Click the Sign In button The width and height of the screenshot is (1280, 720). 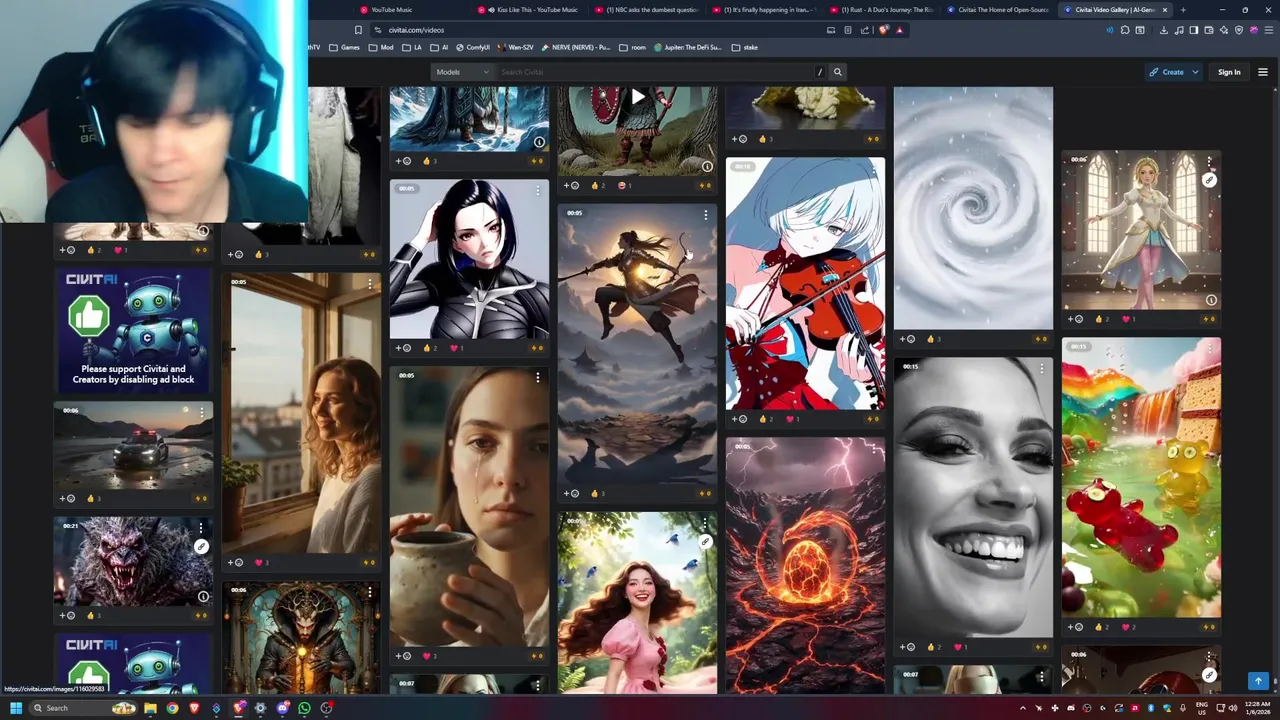coord(1229,72)
